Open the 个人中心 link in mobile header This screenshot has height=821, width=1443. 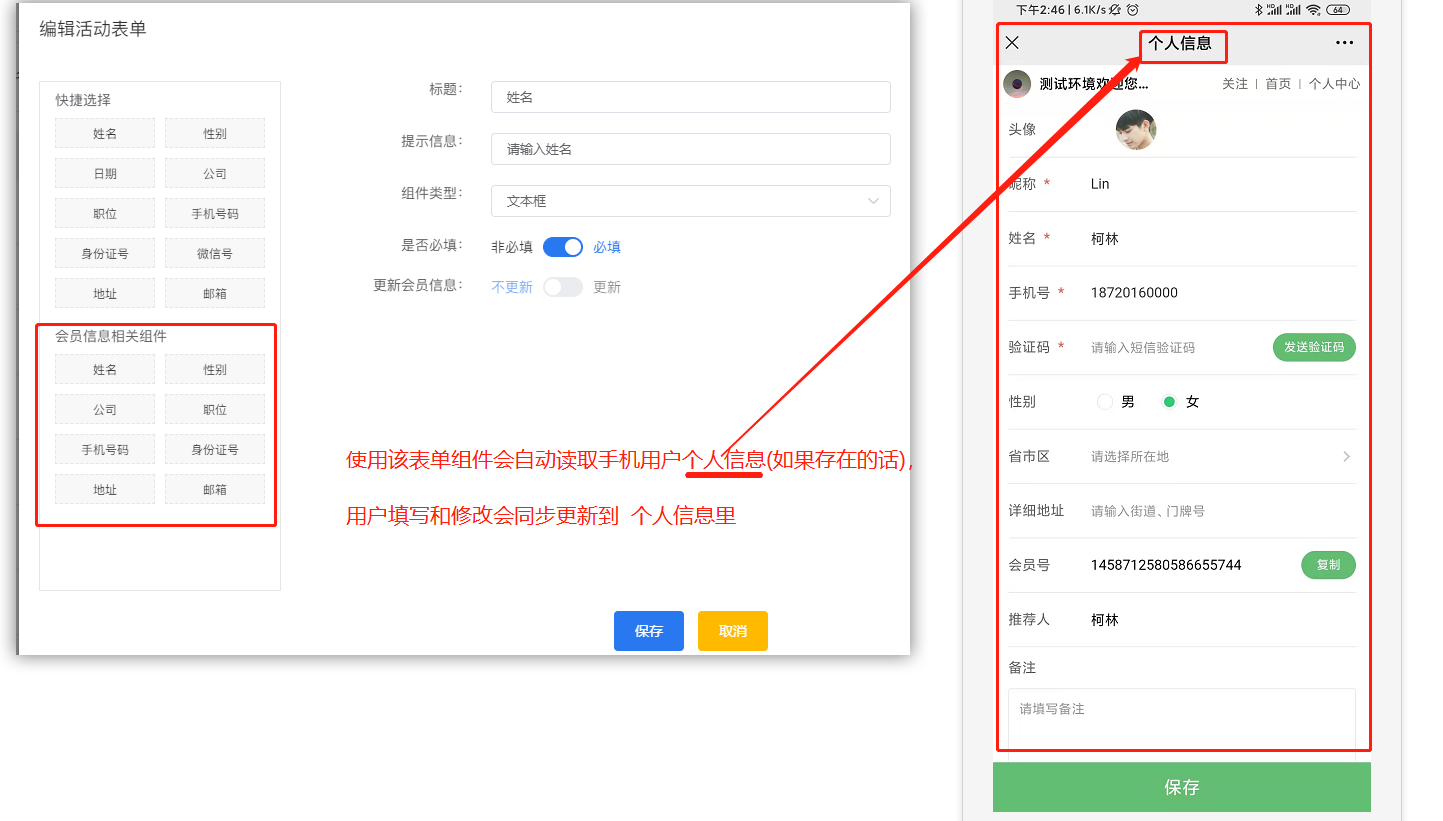point(1334,84)
